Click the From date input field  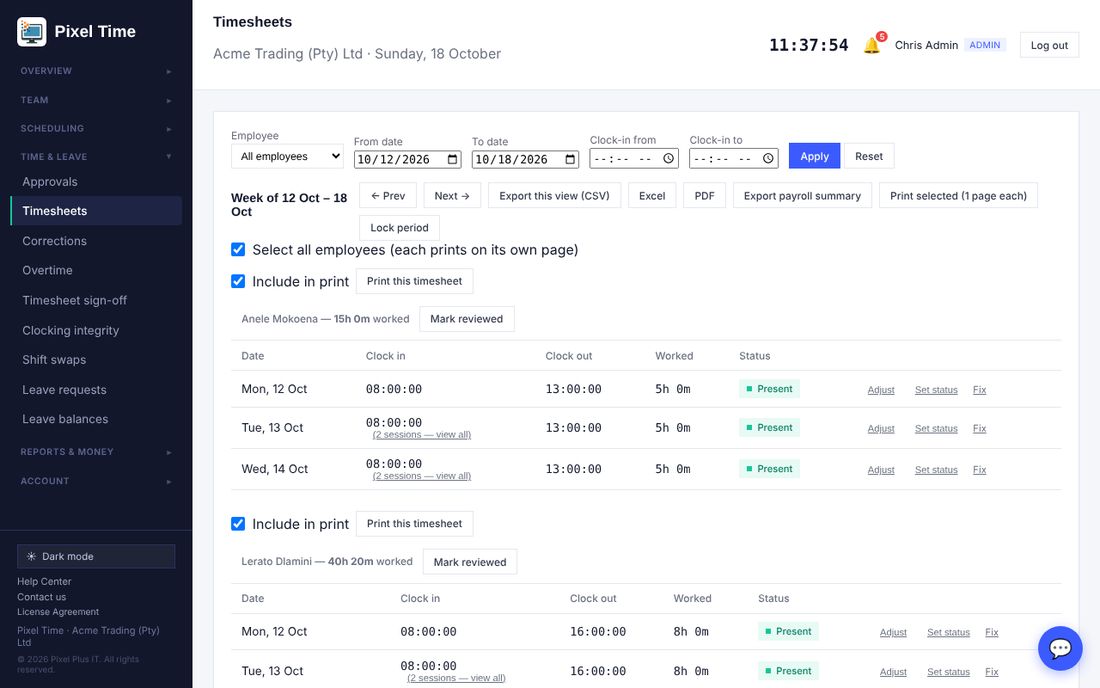(x=407, y=159)
